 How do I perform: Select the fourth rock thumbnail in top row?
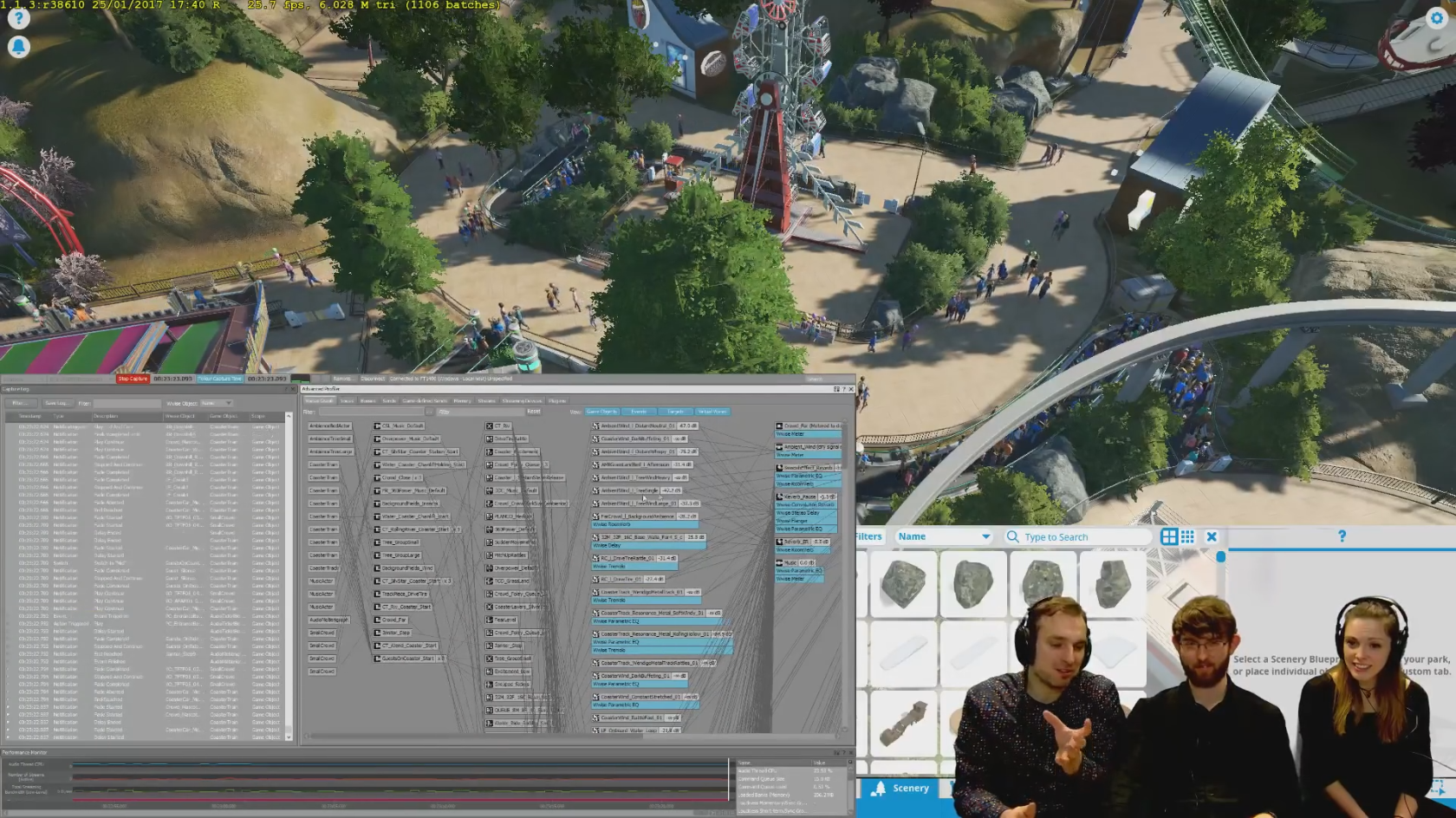pos(1113,584)
